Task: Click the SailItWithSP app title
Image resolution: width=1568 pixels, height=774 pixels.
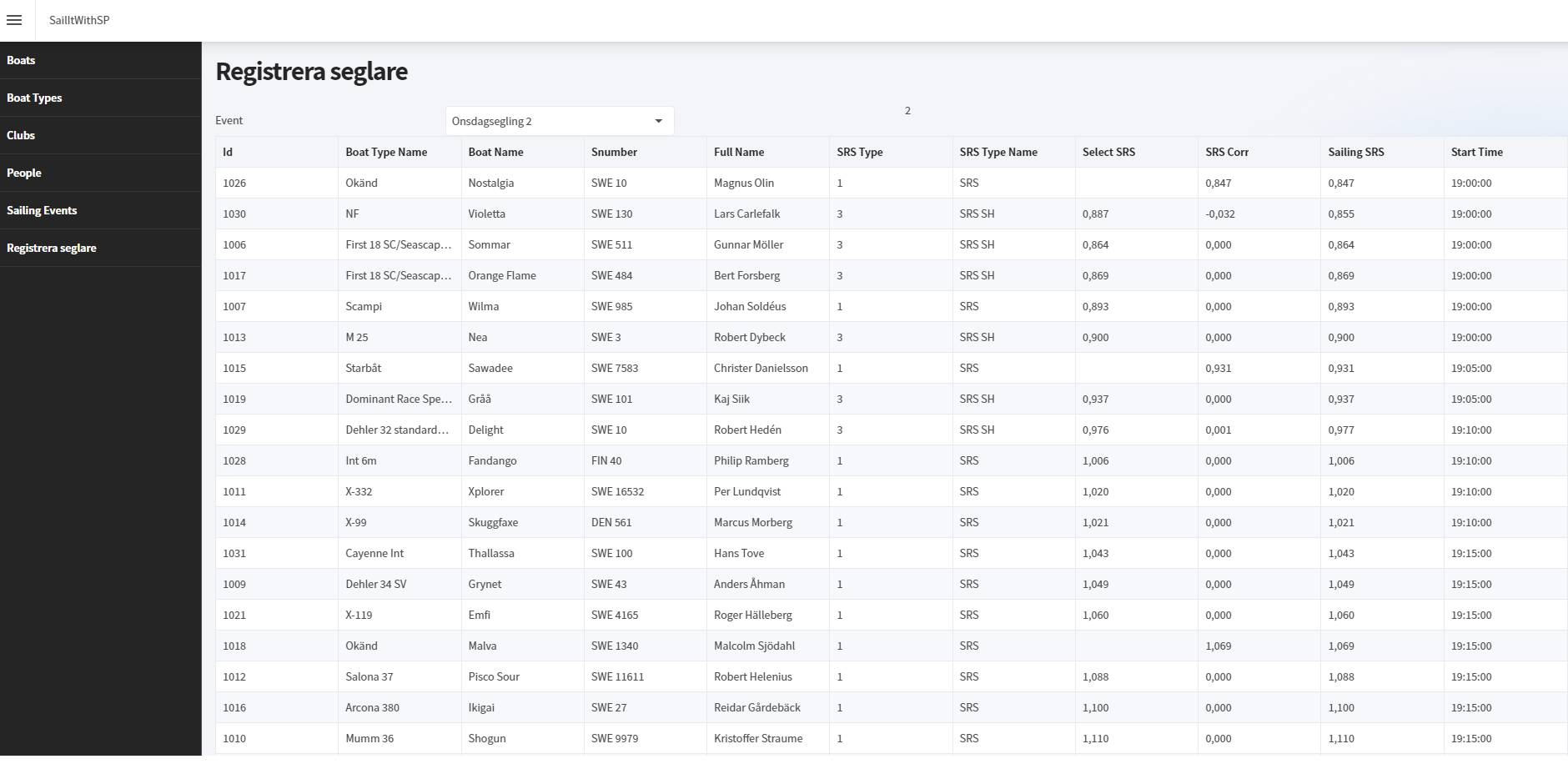Action: pos(79,20)
